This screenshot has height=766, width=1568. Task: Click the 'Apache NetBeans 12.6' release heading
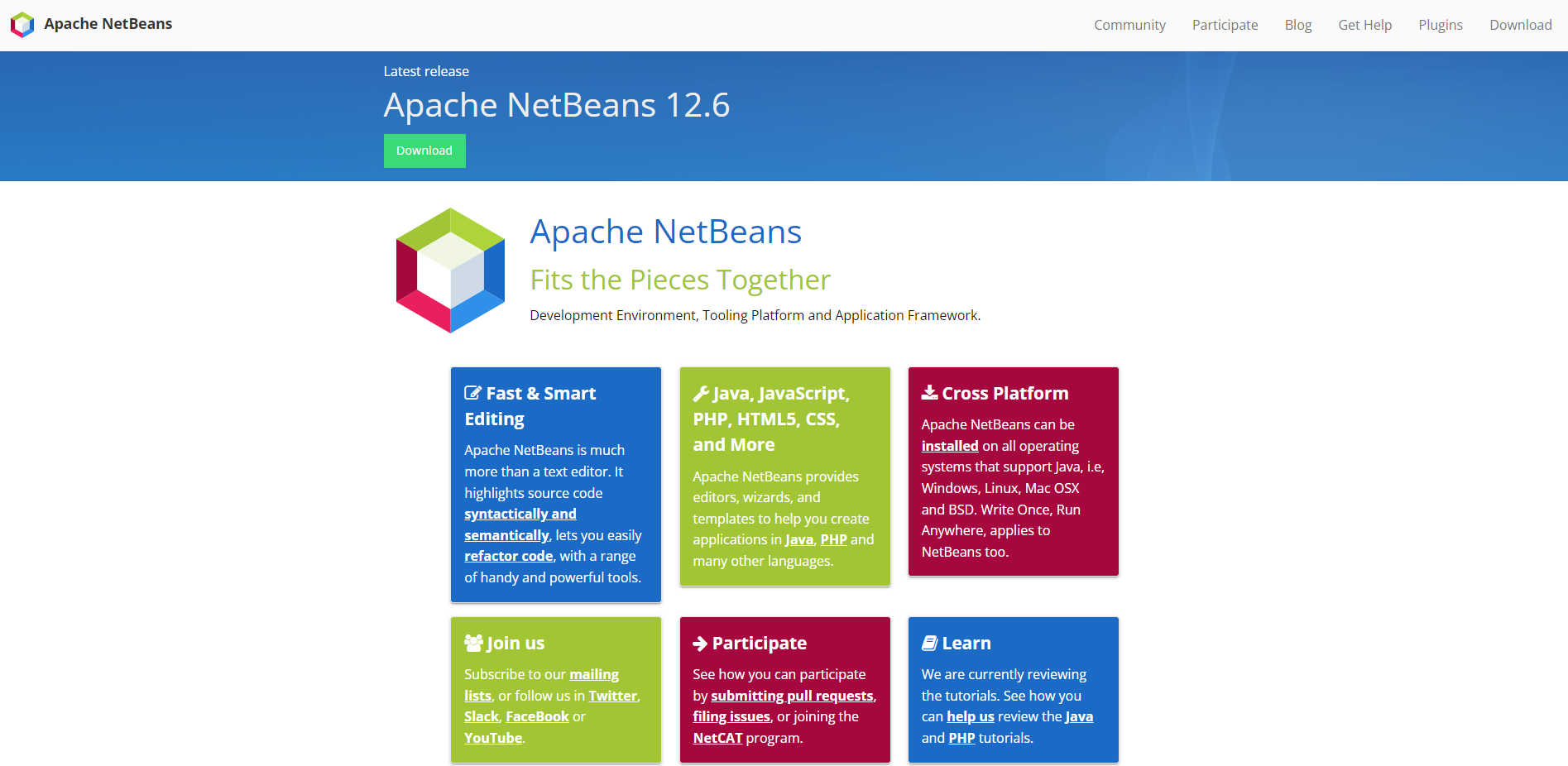click(557, 105)
